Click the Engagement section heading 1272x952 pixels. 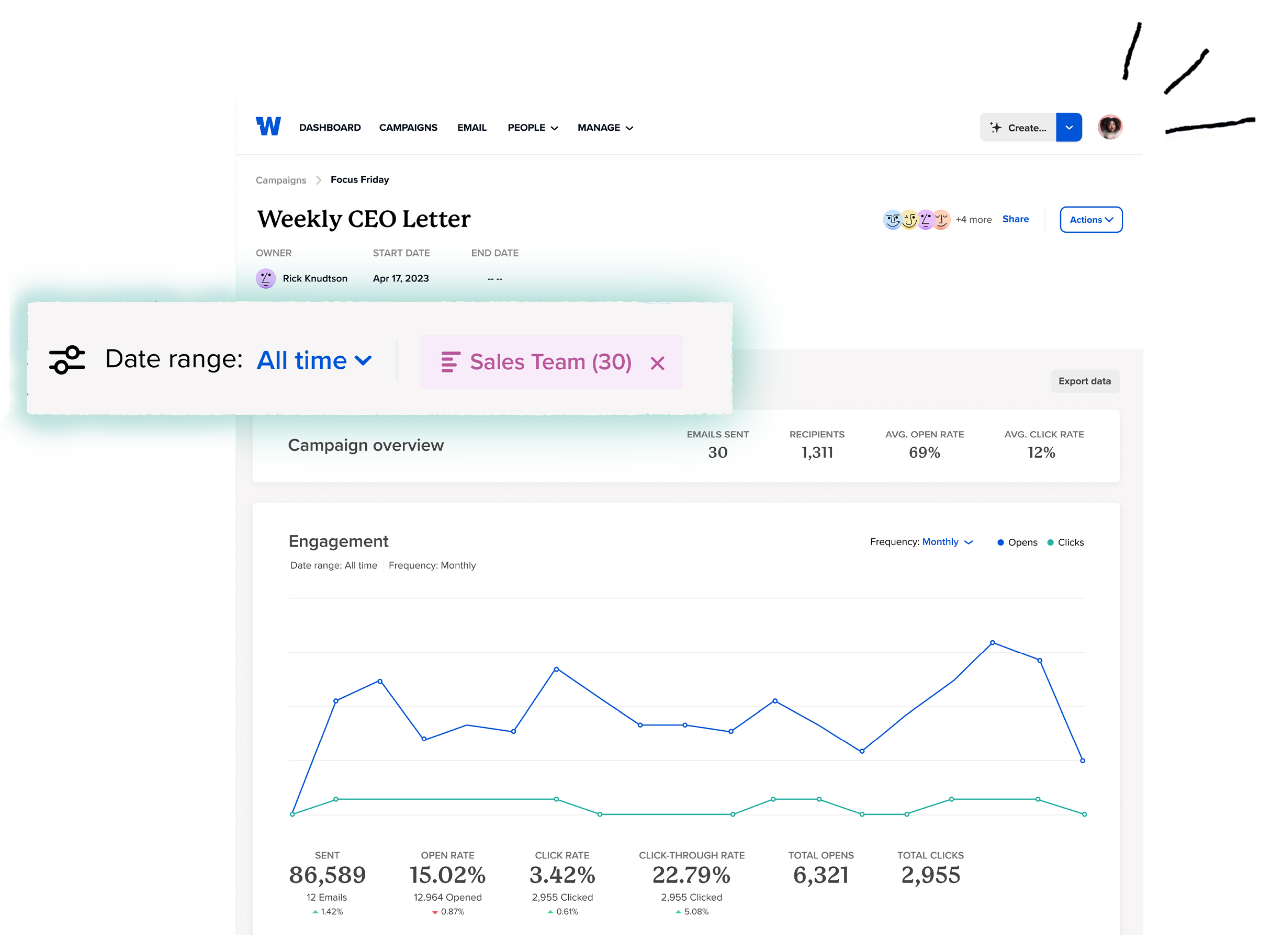tap(338, 541)
